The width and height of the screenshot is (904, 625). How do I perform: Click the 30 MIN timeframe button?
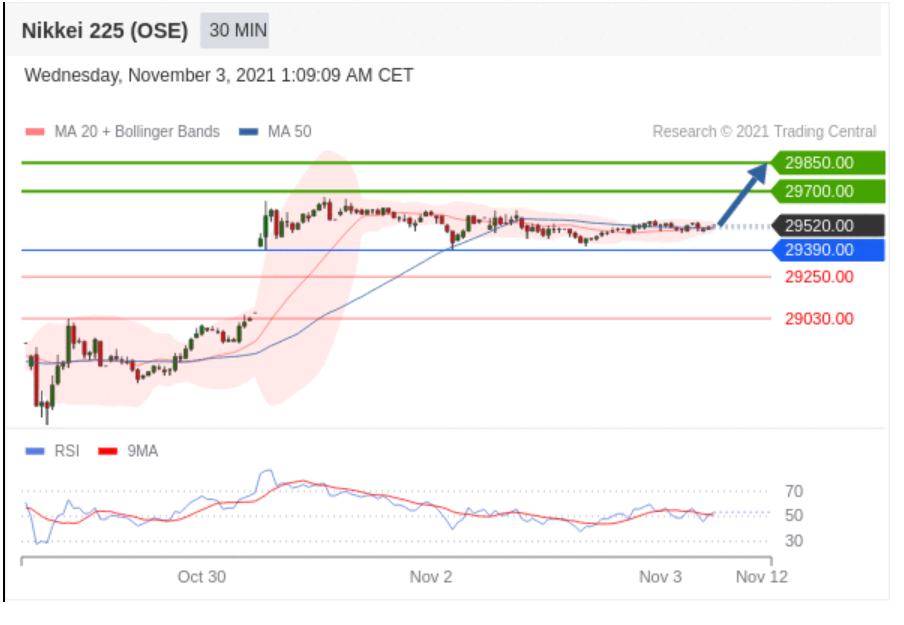point(234,30)
